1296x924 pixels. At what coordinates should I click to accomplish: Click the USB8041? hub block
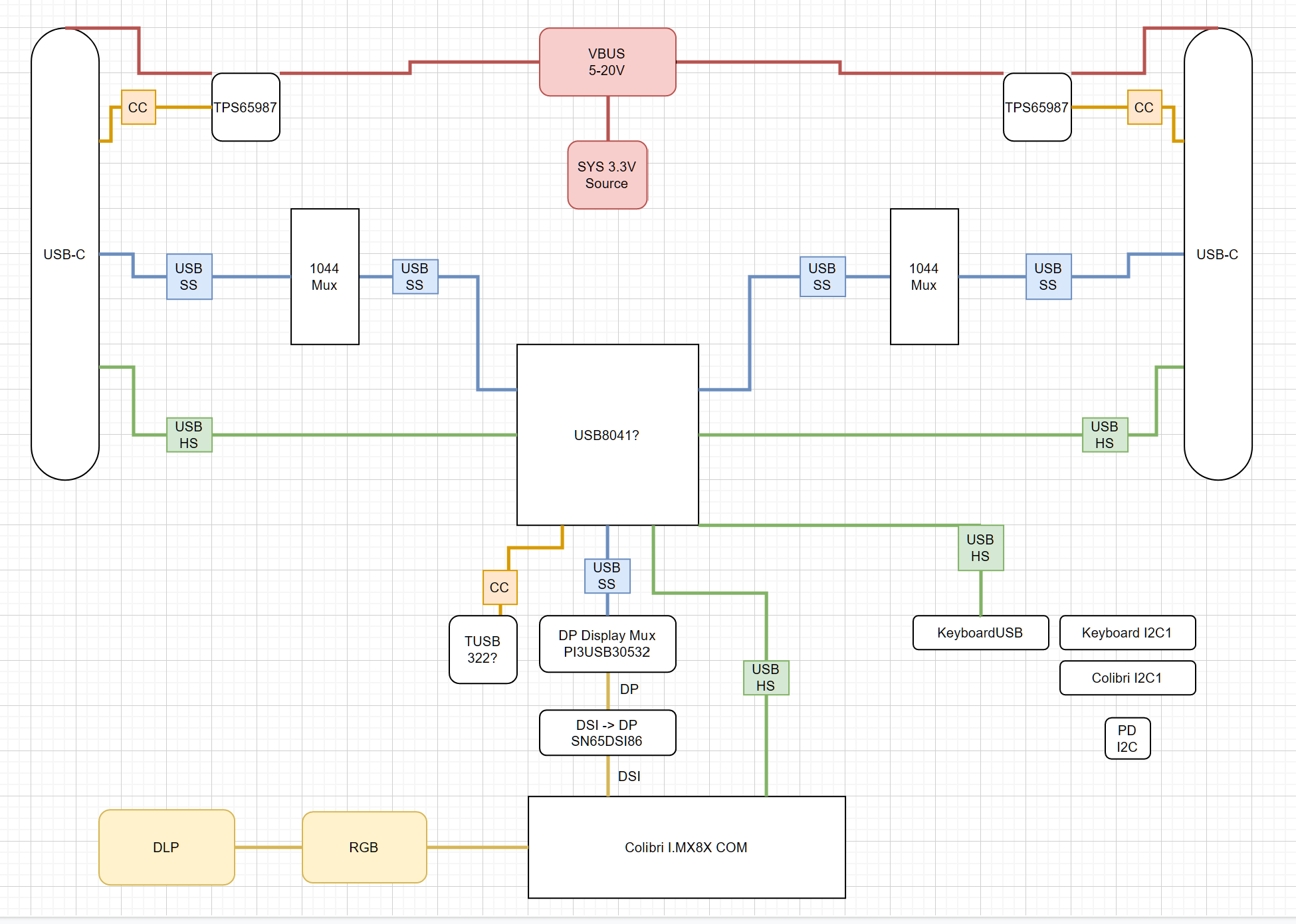pos(607,435)
